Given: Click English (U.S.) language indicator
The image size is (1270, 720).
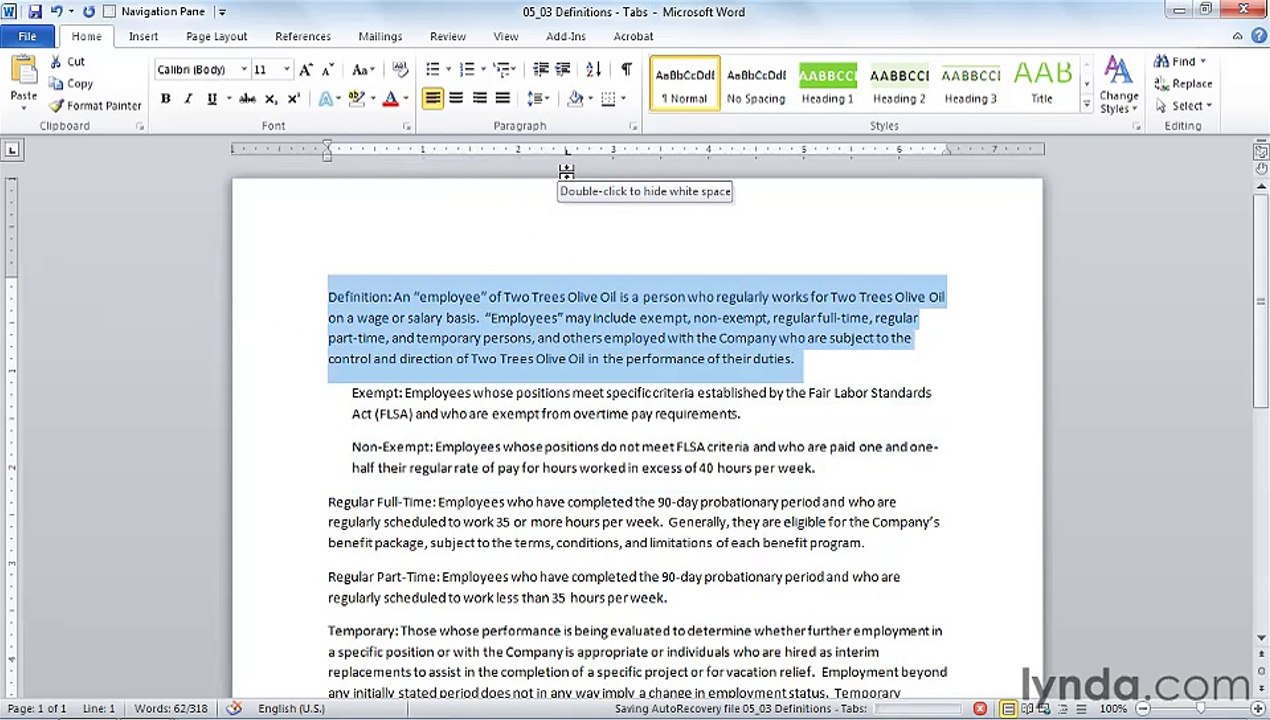Looking at the screenshot, I should [291, 709].
